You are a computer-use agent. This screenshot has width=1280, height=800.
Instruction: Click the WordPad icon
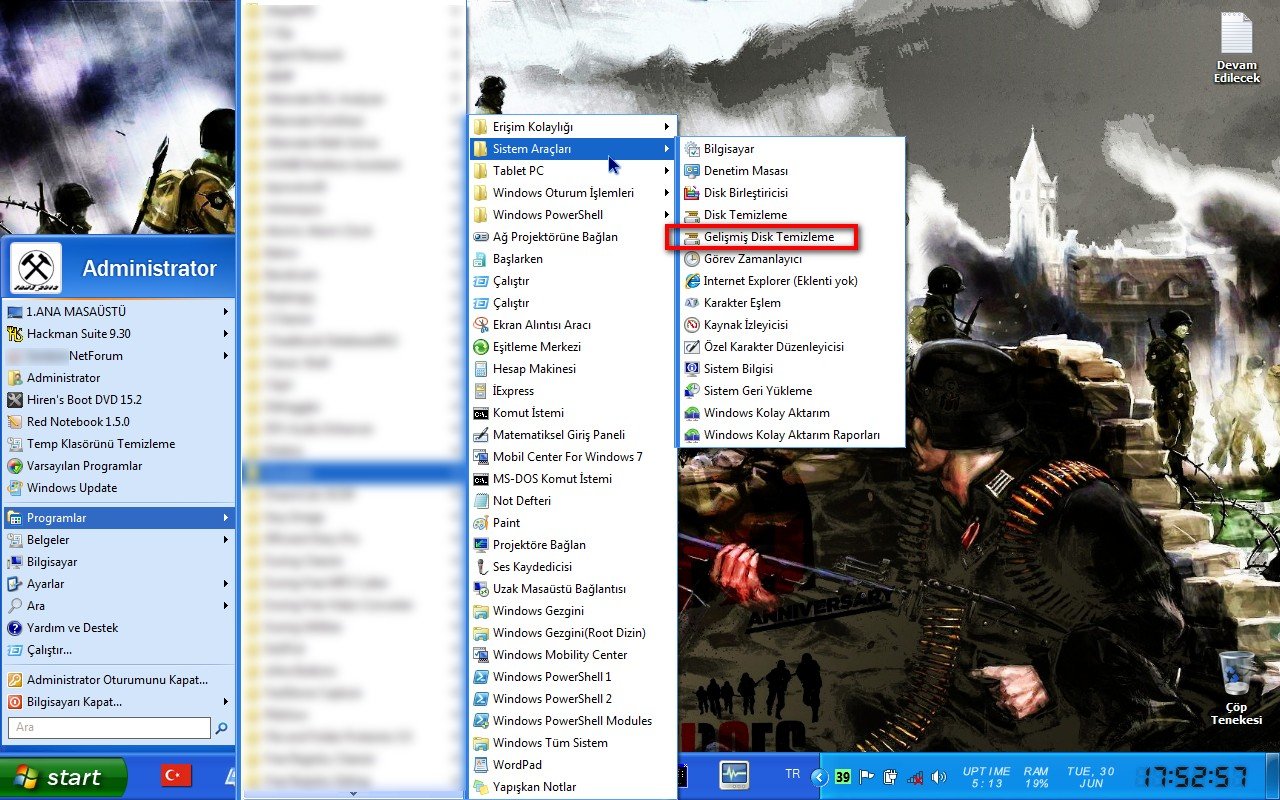coord(481,765)
